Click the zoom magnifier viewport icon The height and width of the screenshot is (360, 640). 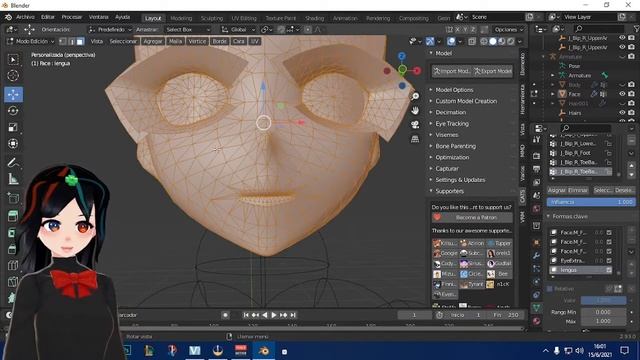(x=415, y=96)
